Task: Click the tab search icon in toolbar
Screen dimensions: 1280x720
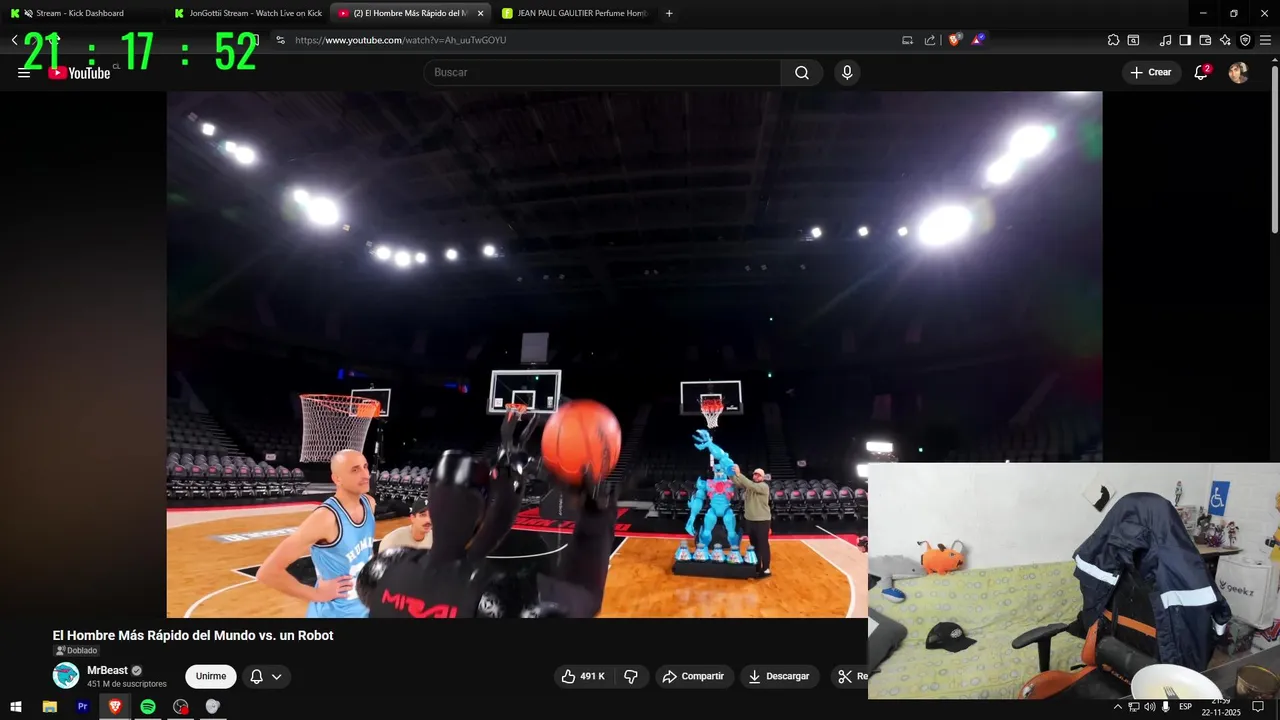Action: click(1133, 40)
